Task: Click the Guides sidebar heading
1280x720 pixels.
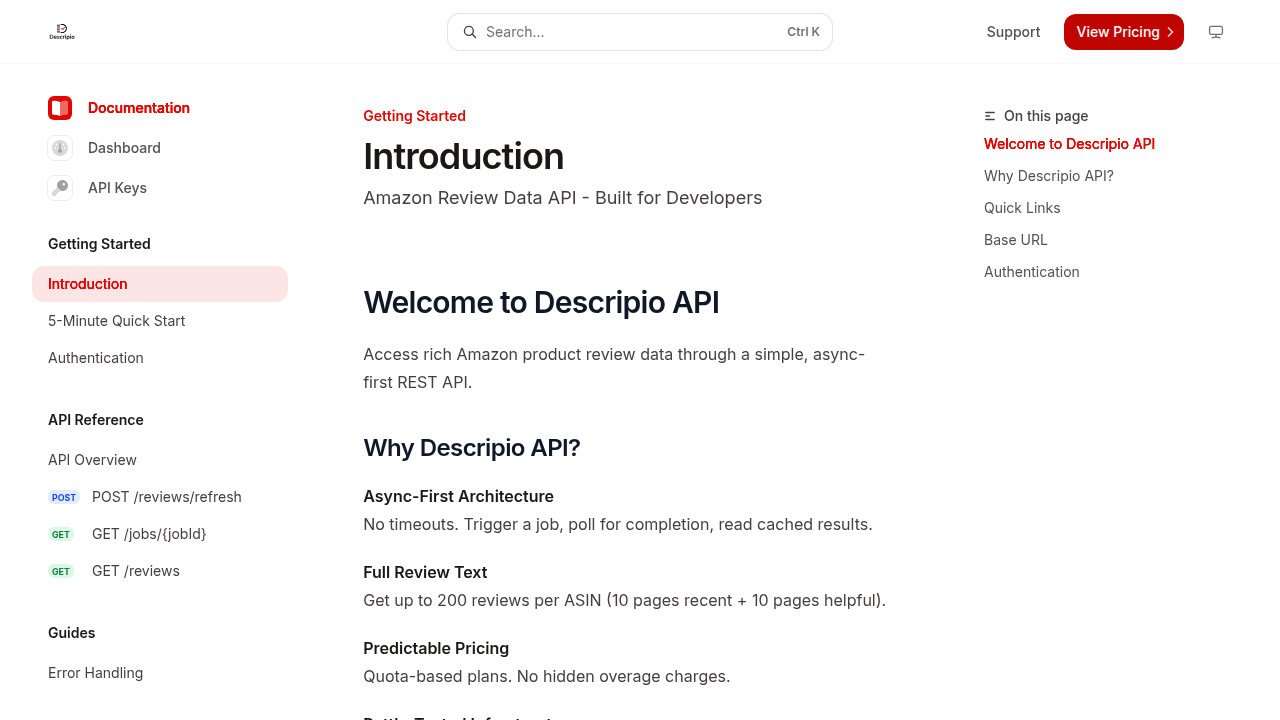Action: point(72,633)
